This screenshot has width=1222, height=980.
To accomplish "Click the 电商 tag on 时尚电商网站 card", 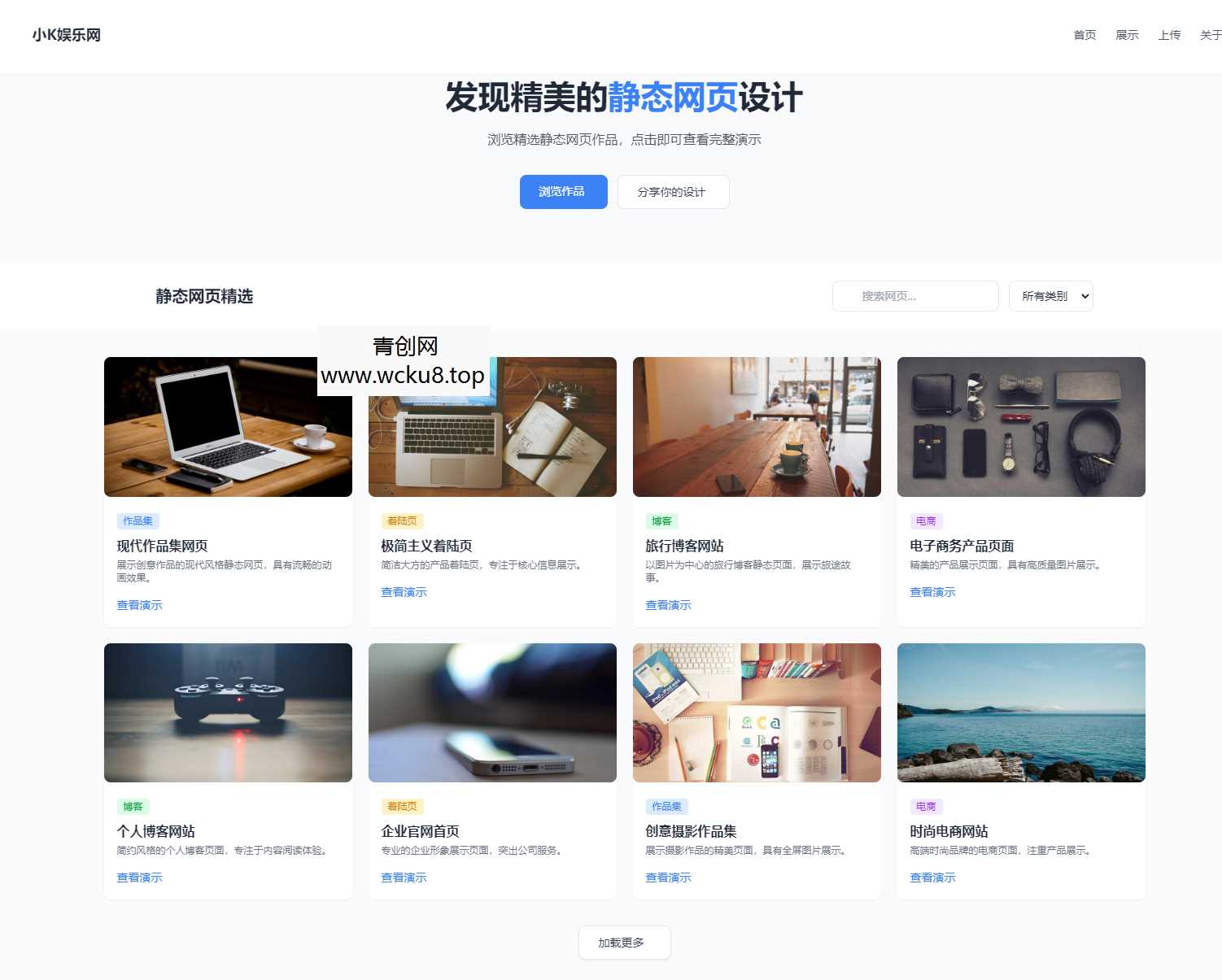I will (x=926, y=807).
